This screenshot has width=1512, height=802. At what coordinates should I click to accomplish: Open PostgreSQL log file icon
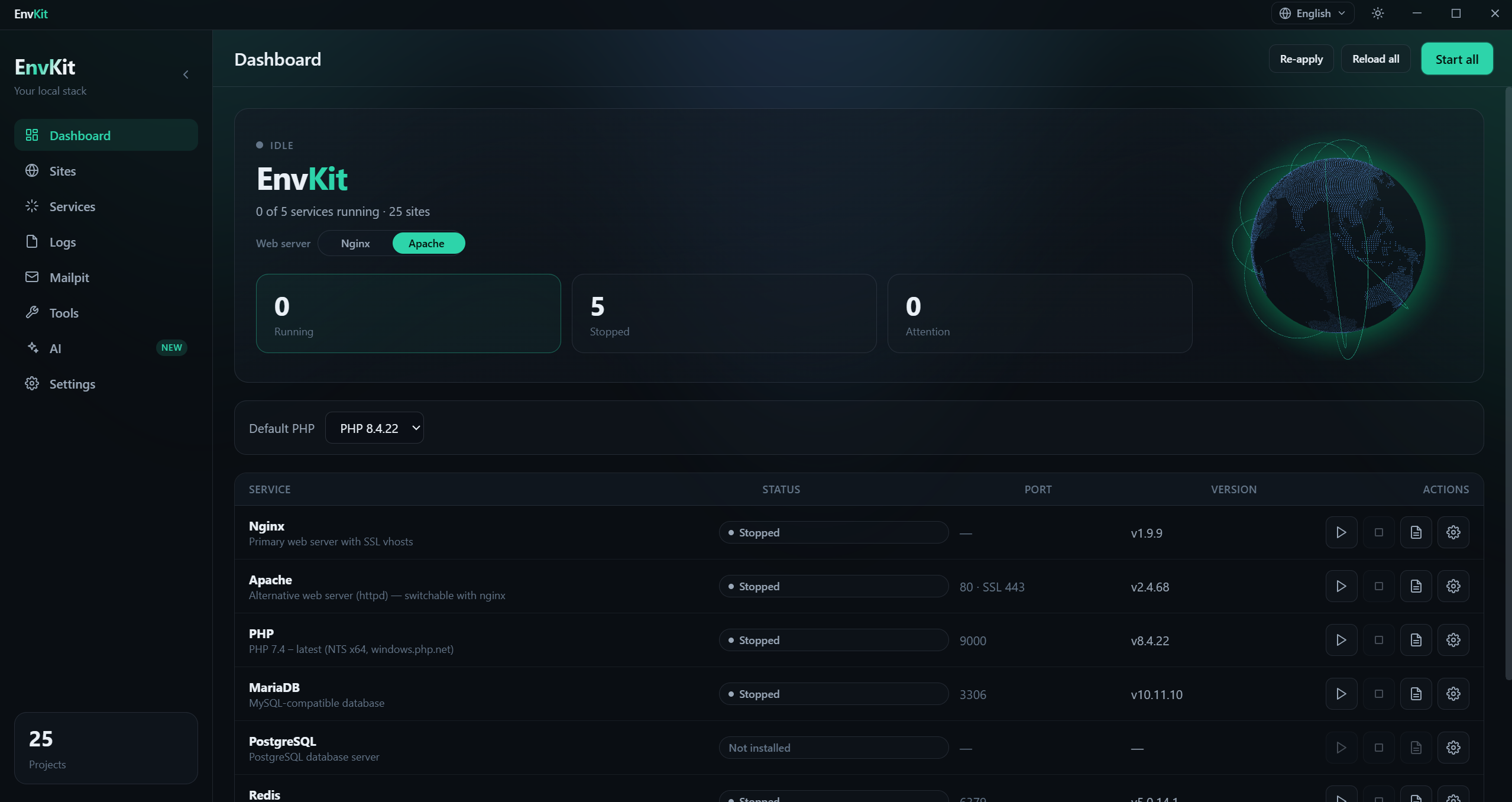(1416, 748)
